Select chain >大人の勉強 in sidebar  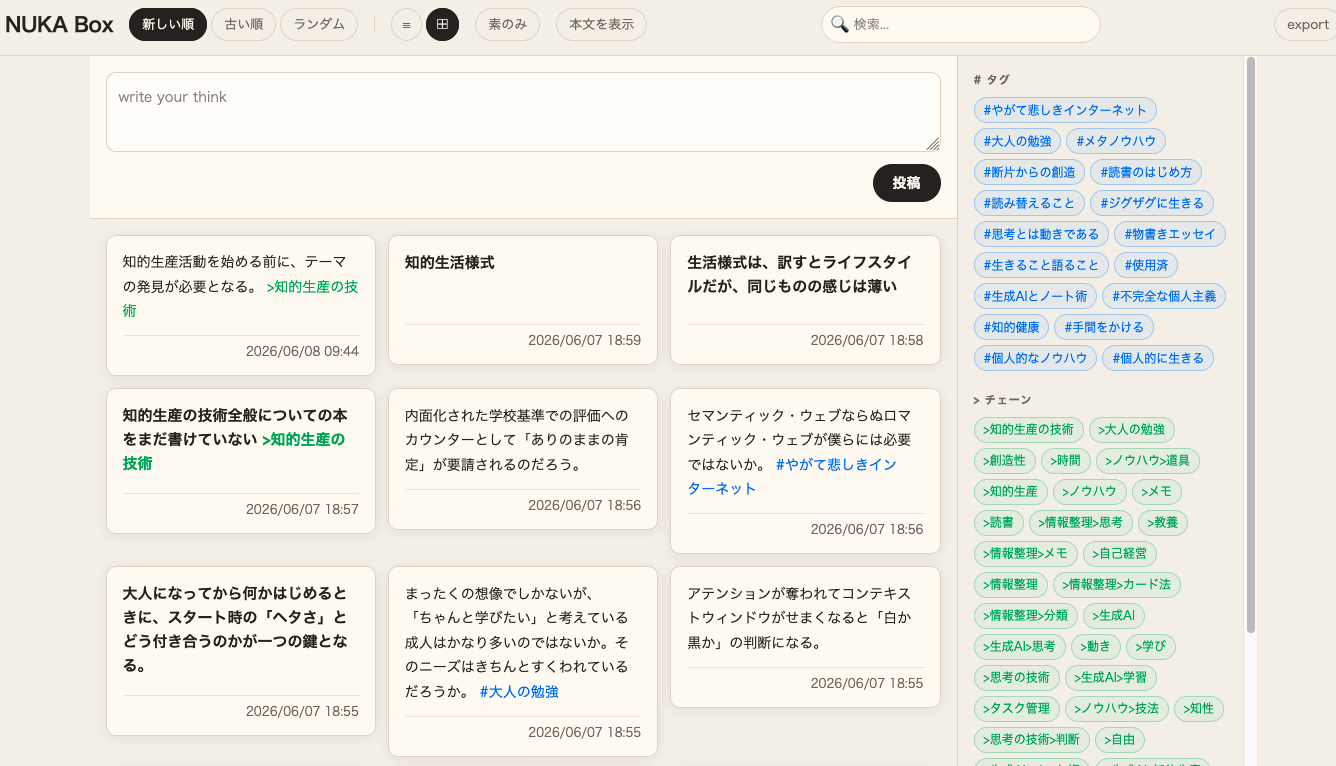tap(1131, 430)
